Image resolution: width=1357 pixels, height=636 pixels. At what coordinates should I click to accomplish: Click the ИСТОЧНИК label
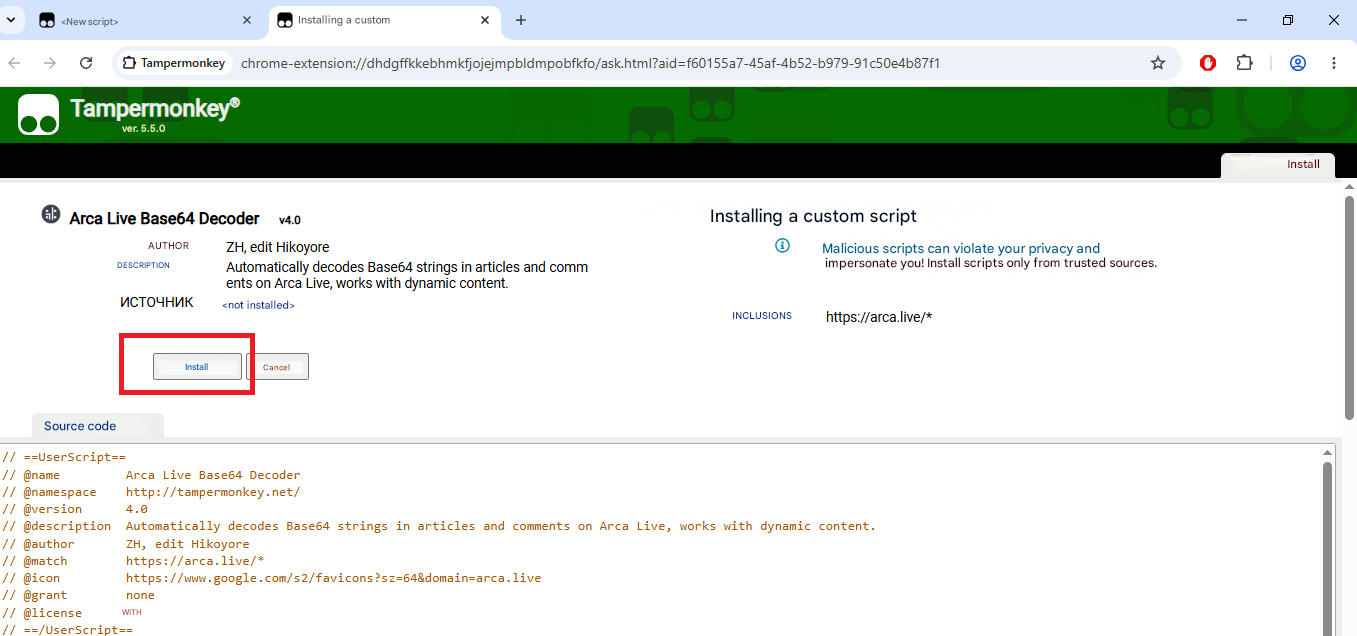point(157,302)
